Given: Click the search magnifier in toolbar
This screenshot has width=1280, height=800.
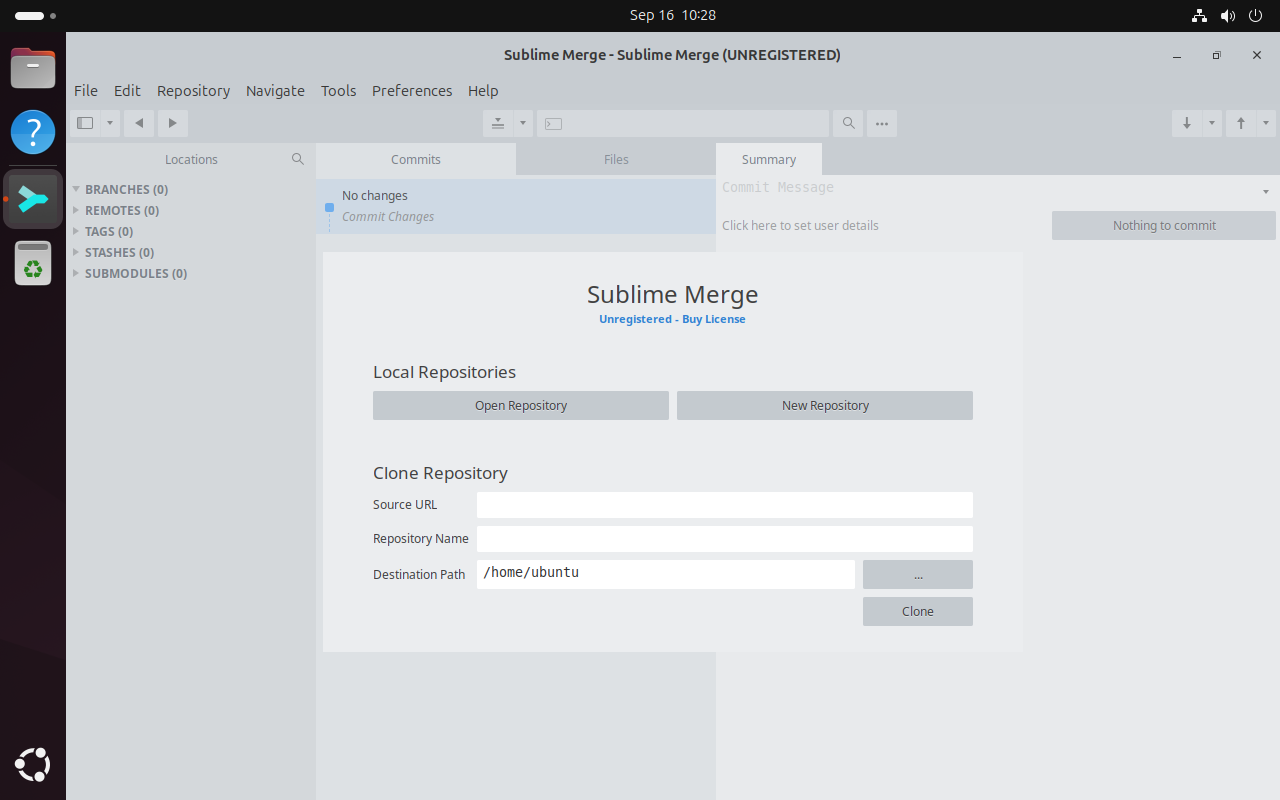Looking at the screenshot, I should point(848,123).
